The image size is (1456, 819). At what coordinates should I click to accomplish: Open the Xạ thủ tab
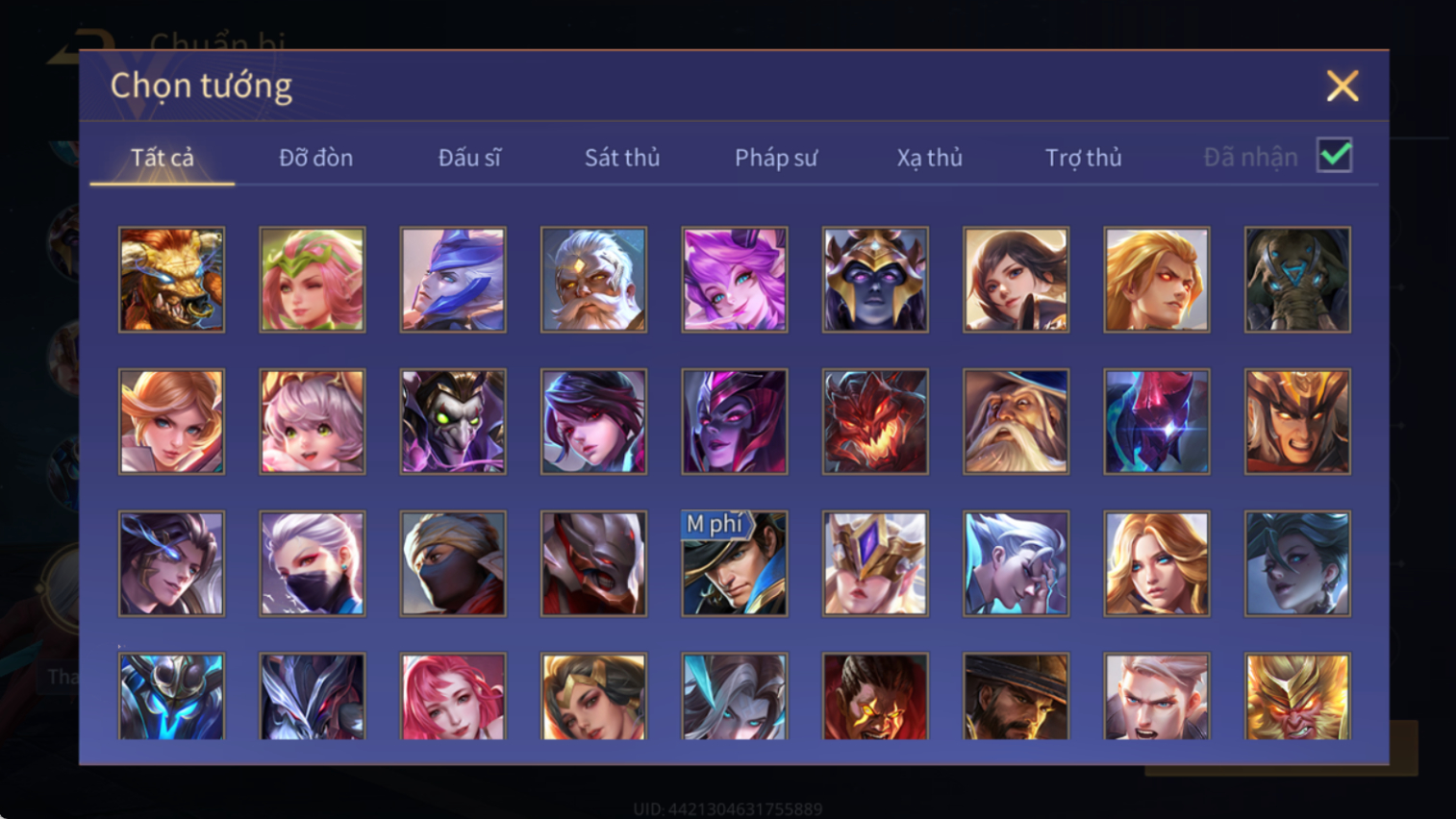(x=929, y=158)
